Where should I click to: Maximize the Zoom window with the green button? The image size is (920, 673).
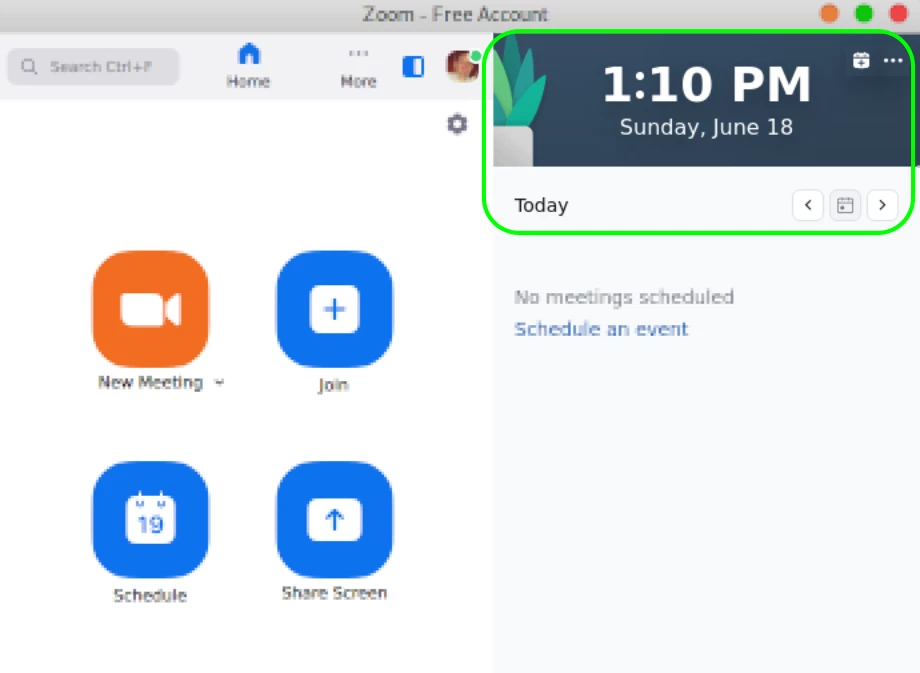(x=864, y=13)
